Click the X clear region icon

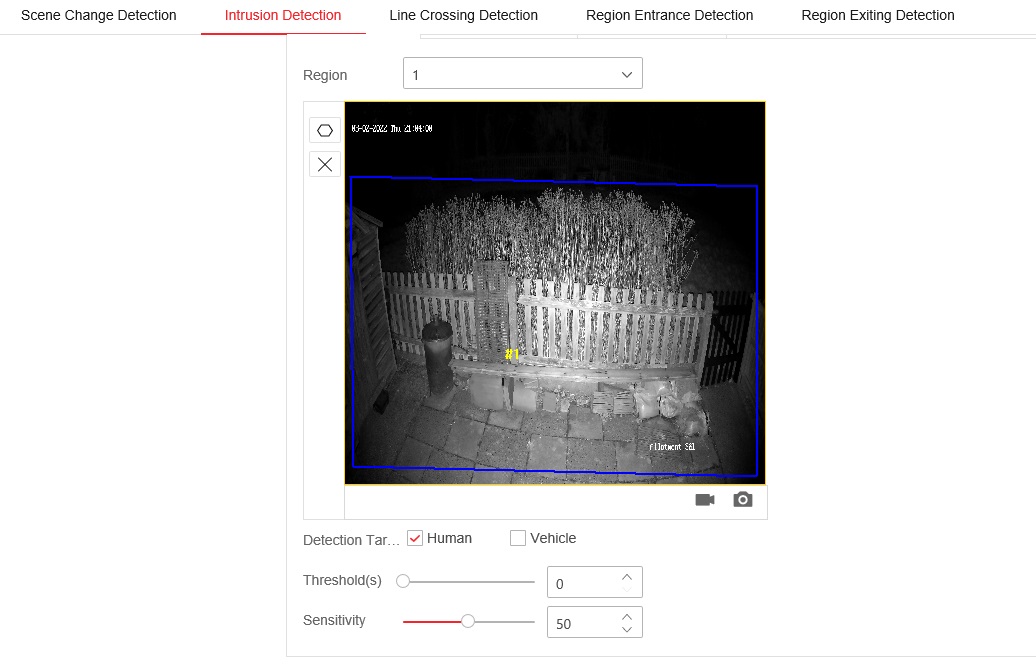pos(324,165)
